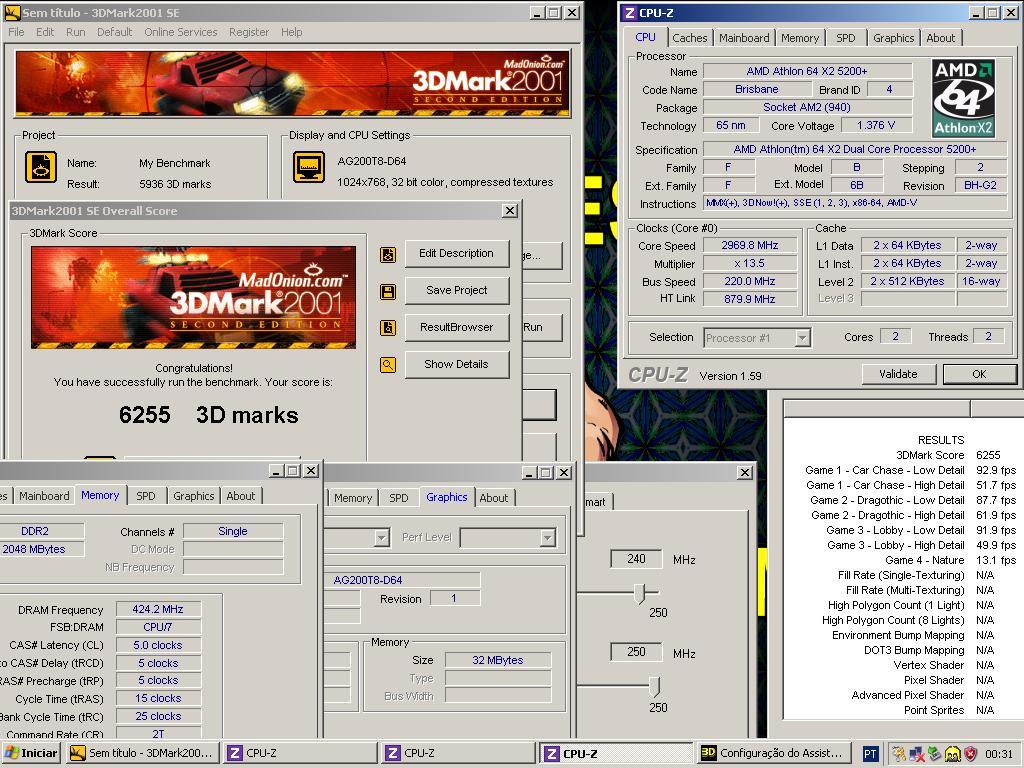Open SPD tab in the CPU-Z graphics window

pos(398,498)
